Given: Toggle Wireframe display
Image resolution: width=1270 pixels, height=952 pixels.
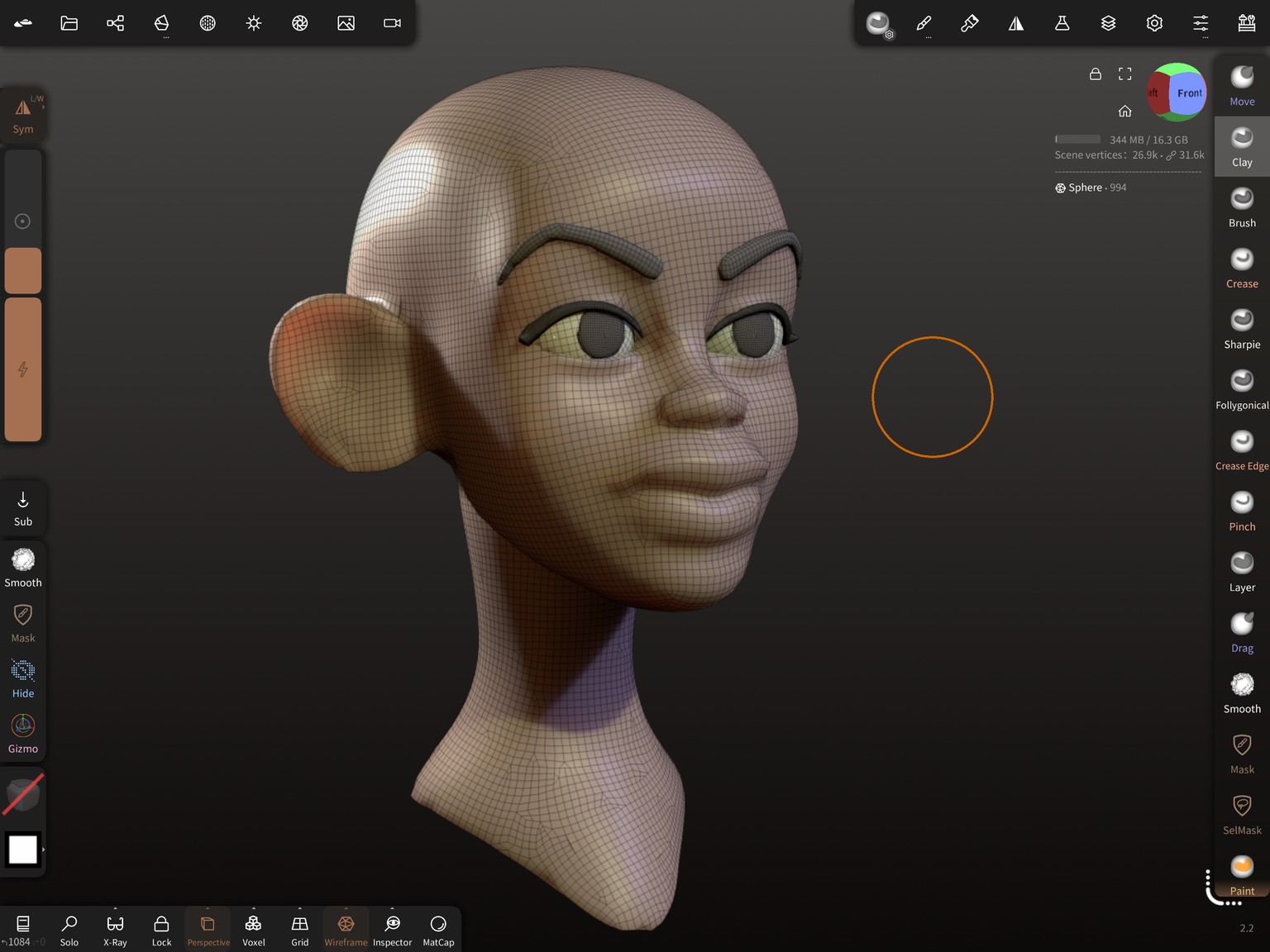Looking at the screenshot, I should click(x=346, y=930).
